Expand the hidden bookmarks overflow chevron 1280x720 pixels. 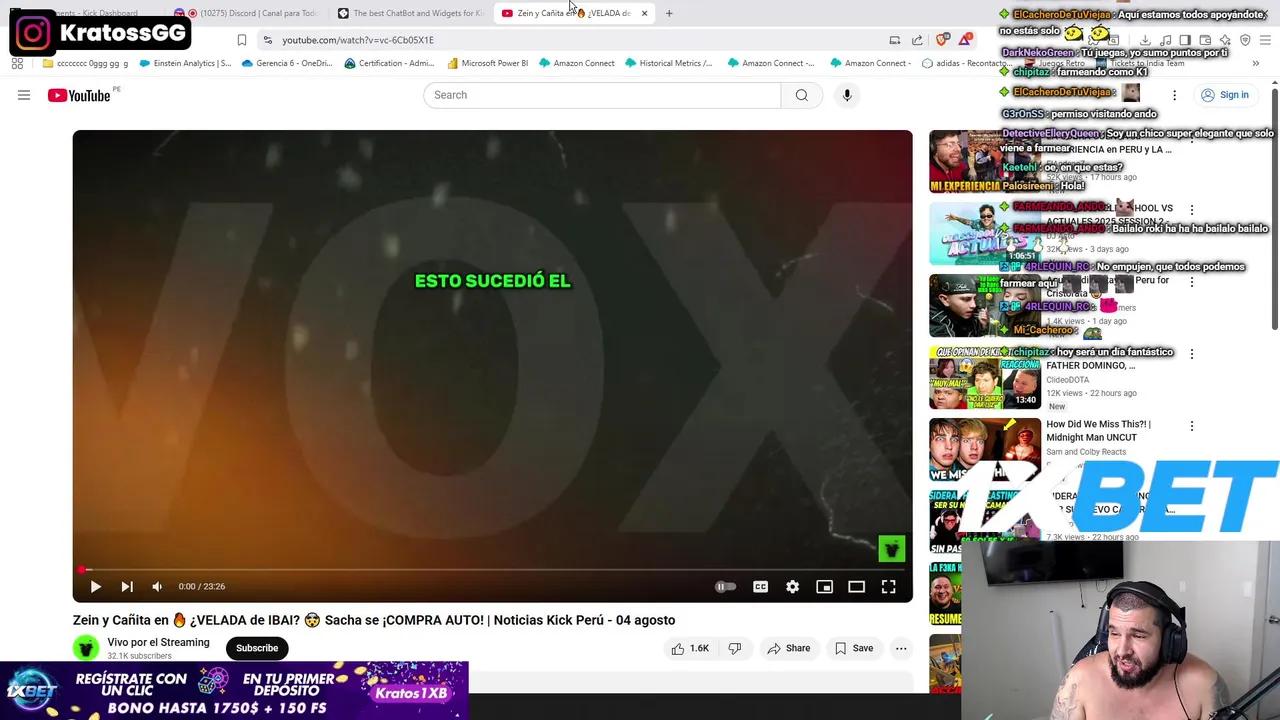click(x=1255, y=63)
